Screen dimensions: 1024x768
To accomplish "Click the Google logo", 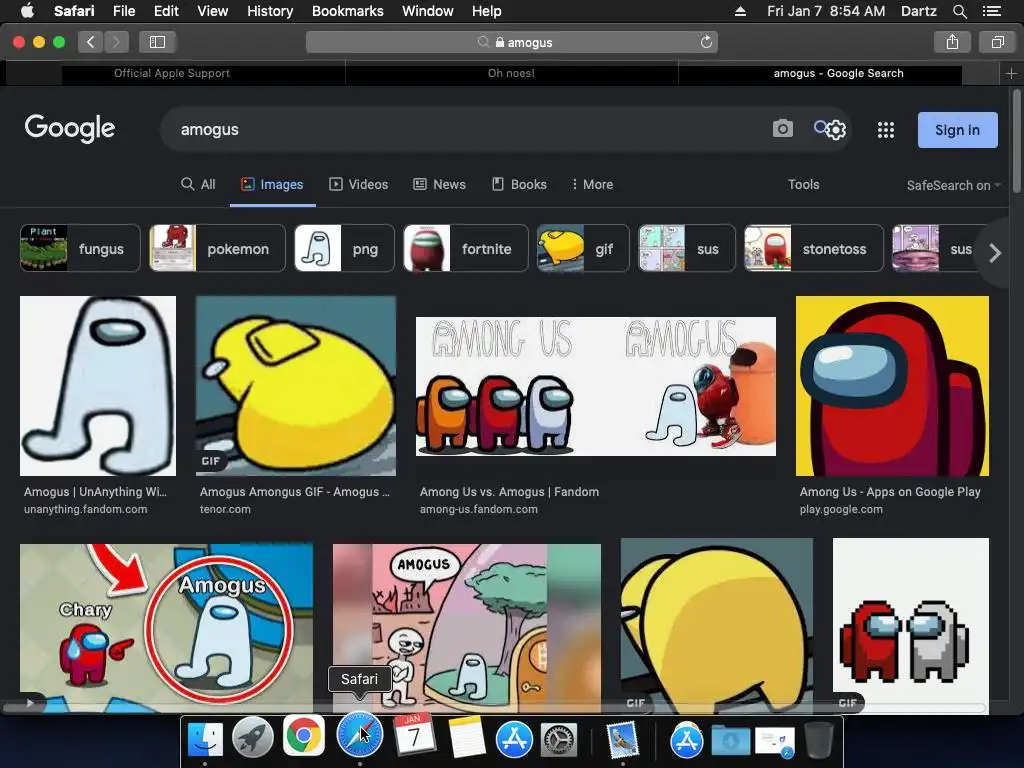I will [x=70, y=129].
